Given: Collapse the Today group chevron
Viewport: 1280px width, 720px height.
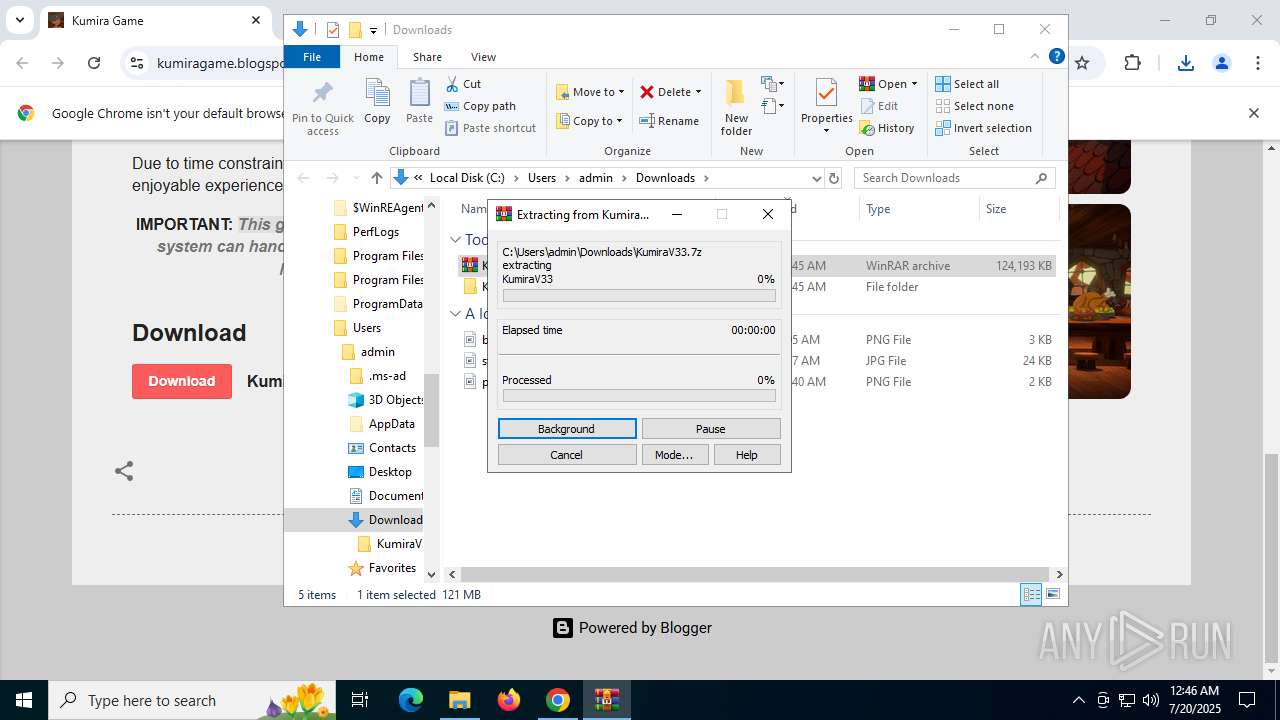Looking at the screenshot, I should tap(455, 240).
